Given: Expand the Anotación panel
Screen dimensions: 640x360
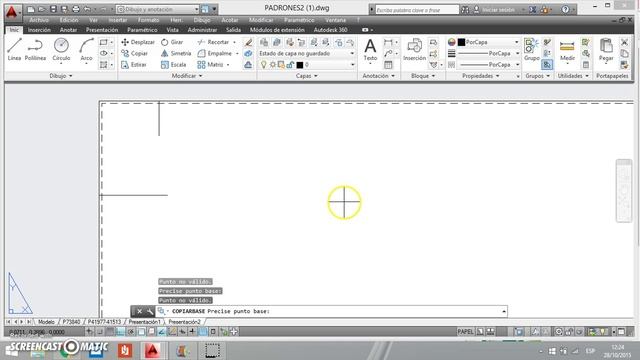Looking at the screenshot, I should point(378,76).
